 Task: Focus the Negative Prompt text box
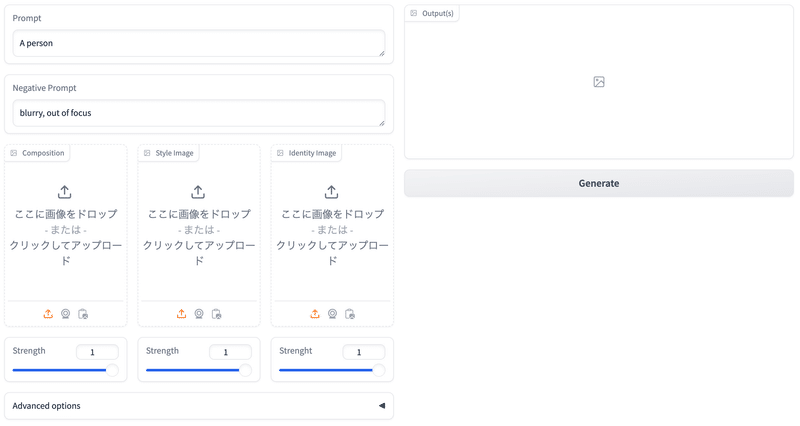[x=199, y=113]
